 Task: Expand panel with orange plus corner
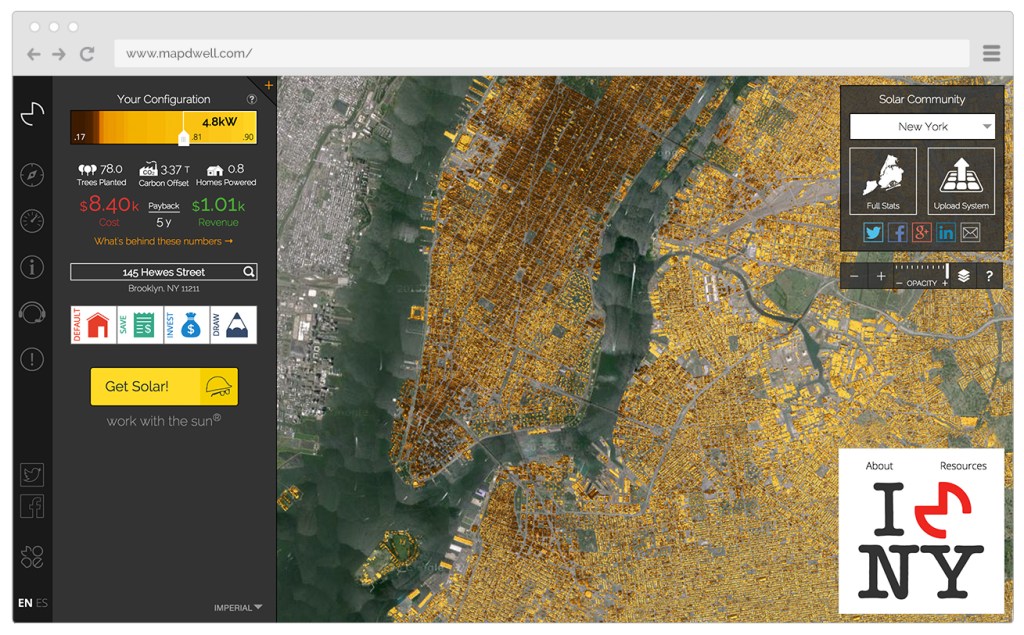(x=268, y=85)
